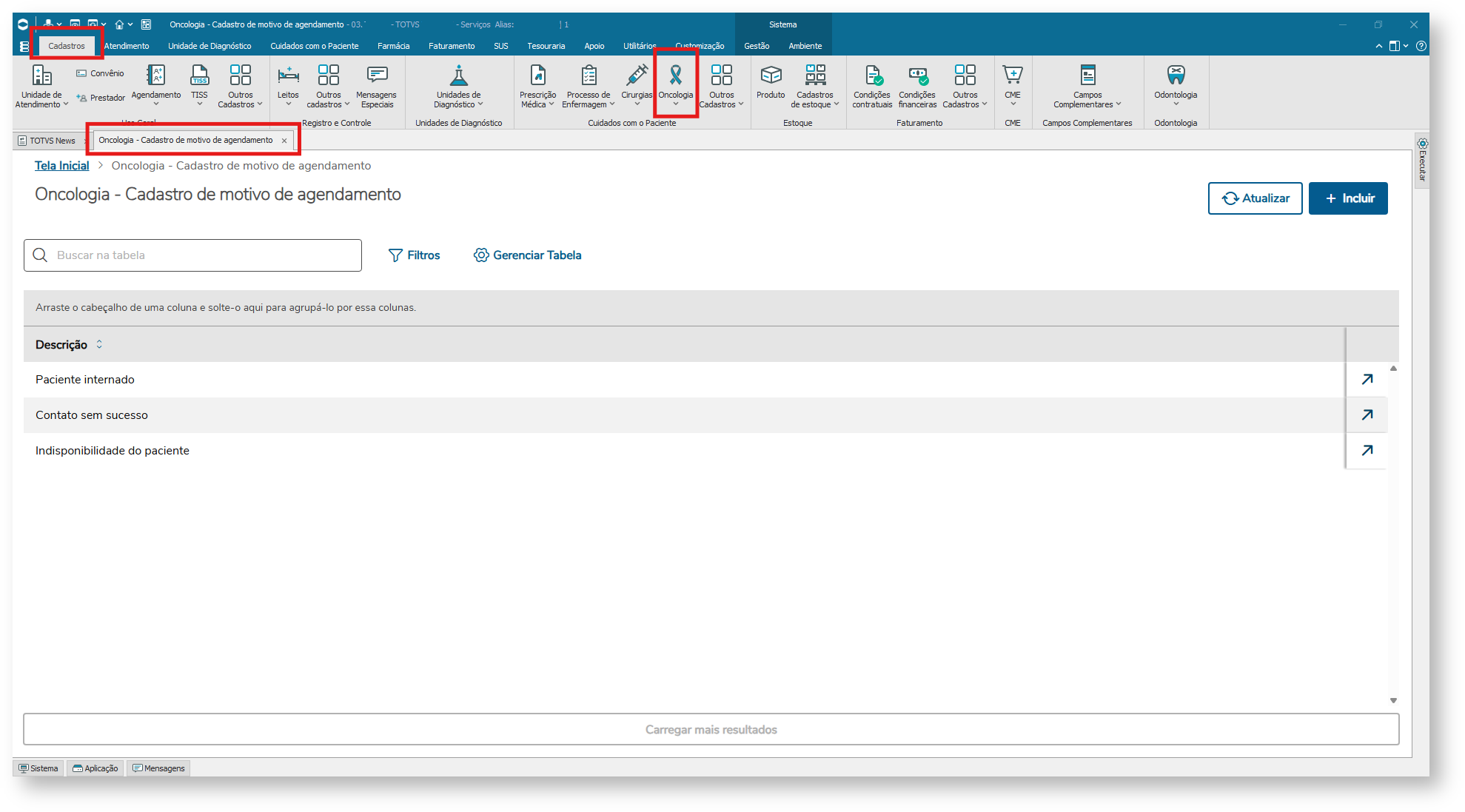Image resolution: width=1465 pixels, height=812 pixels.
Task: Expand Cadastros de estoque dropdown
Action: (x=837, y=104)
